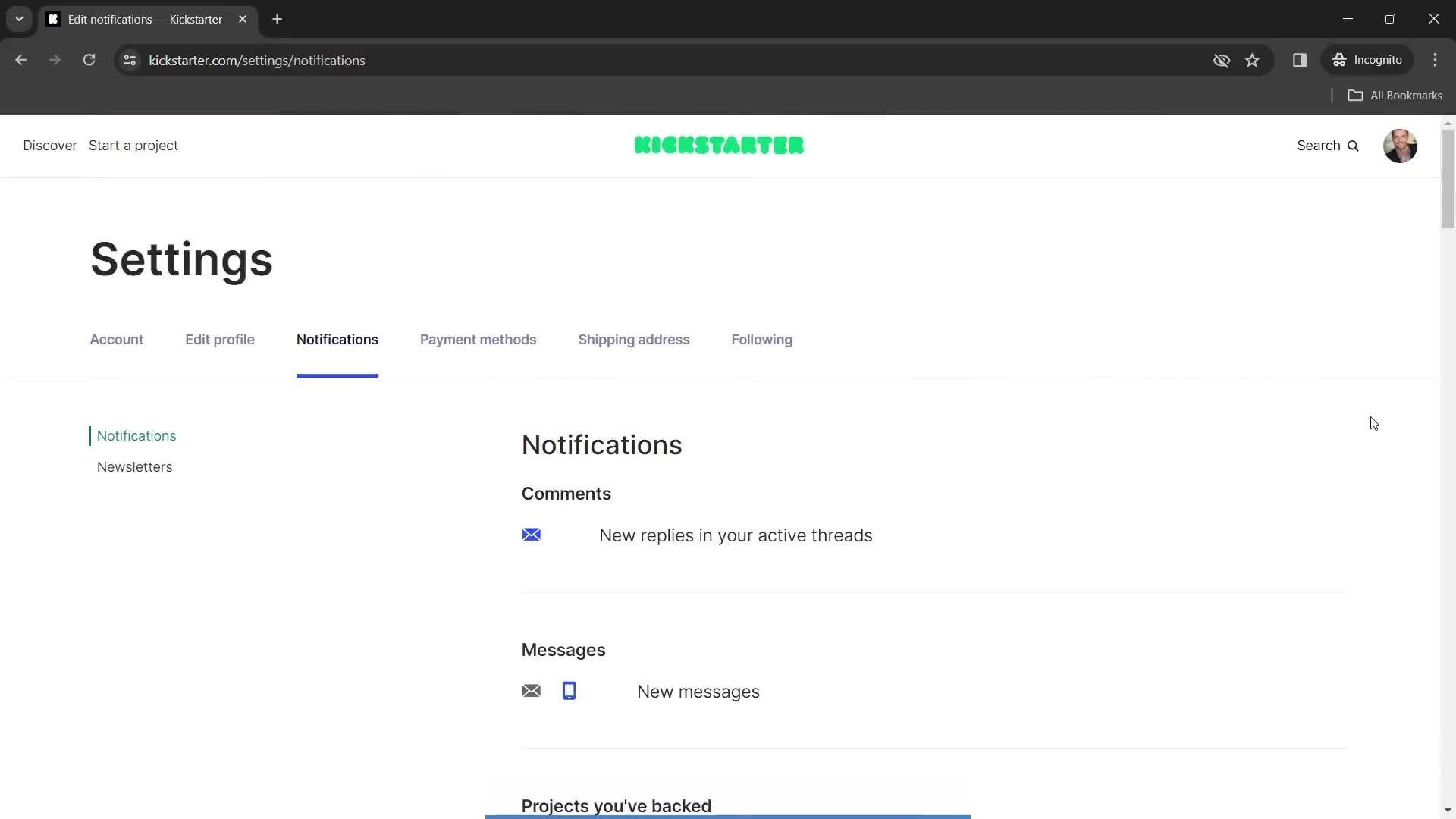Bookmark this page with the star icon
The height and width of the screenshot is (819, 1456).
tap(1253, 60)
